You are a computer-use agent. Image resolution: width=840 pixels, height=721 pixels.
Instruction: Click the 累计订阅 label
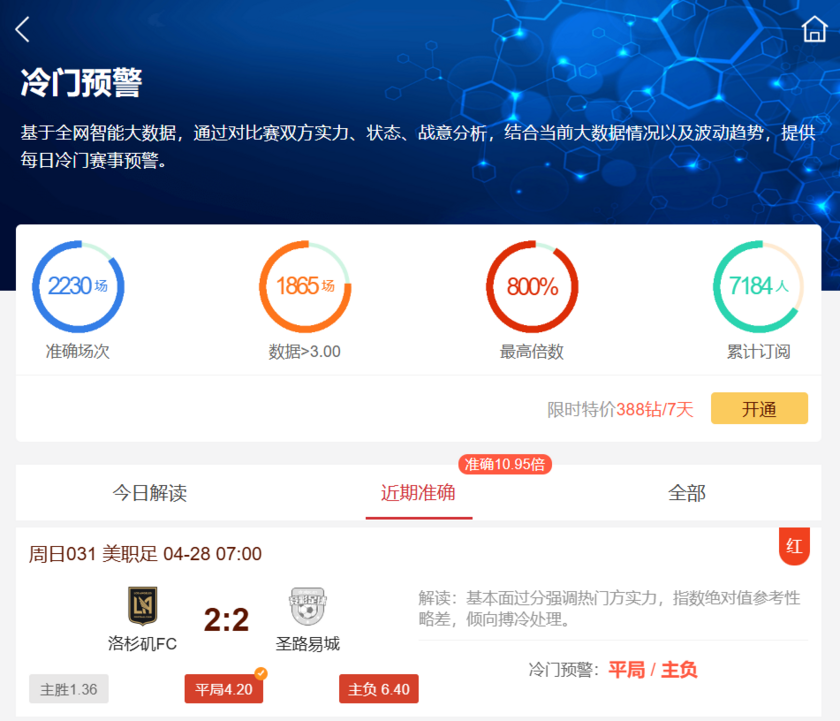pyautogui.click(x=759, y=351)
